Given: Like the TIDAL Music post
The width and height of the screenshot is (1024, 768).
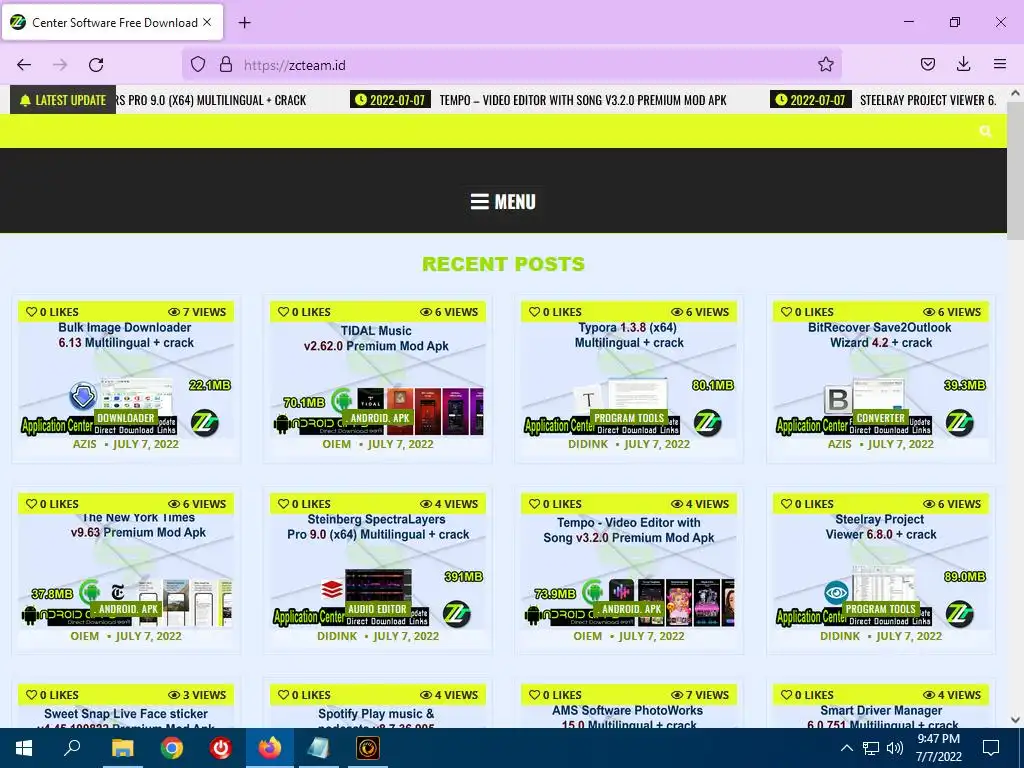Looking at the screenshot, I should click(x=304, y=312).
